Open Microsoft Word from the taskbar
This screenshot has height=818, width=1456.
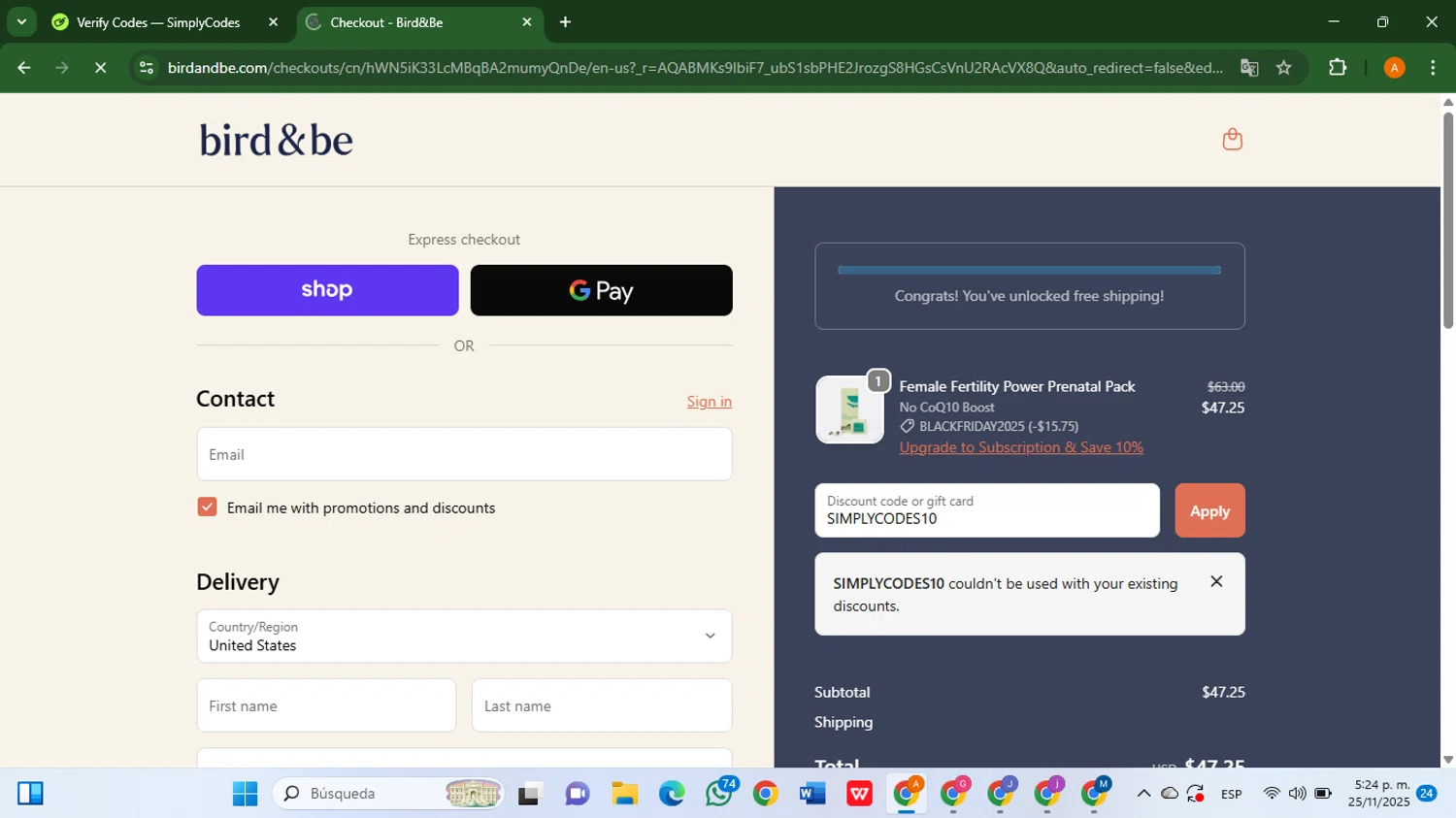[812, 794]
